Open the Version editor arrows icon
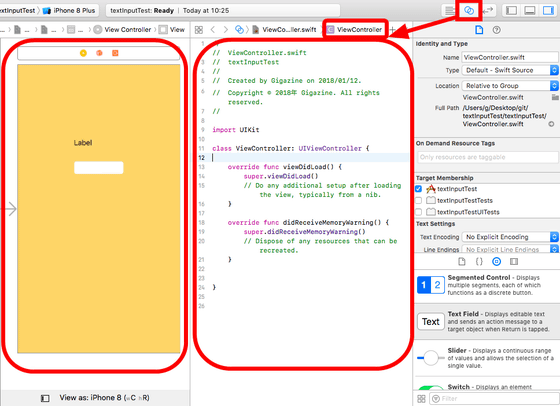The image size is (560, 406). point(488,10)
